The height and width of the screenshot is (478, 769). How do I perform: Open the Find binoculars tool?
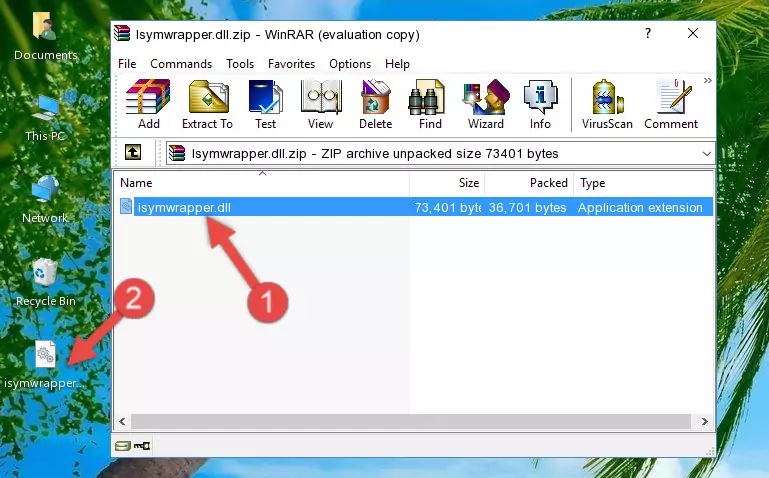click(430, 104)
